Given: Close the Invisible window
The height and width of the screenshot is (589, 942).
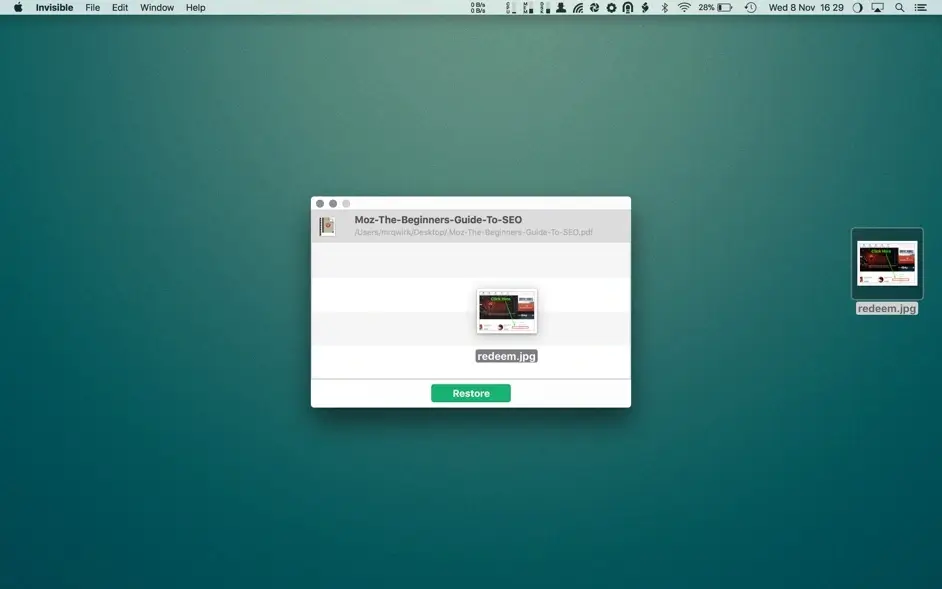Looking at the screenshot, I should (x=320, y=204).
